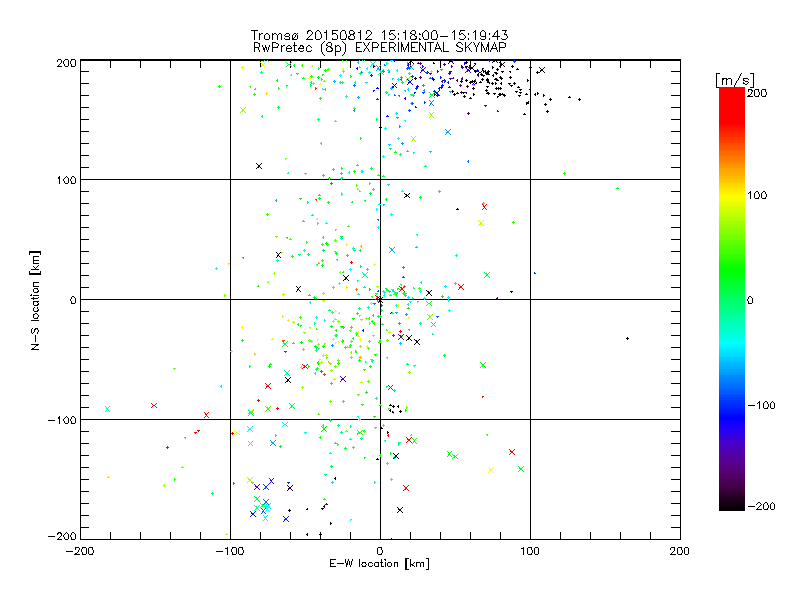
Task: Click the title line 'Tromsø 20150812 15:18:00-15:19:43'
Action: [379, 35]
